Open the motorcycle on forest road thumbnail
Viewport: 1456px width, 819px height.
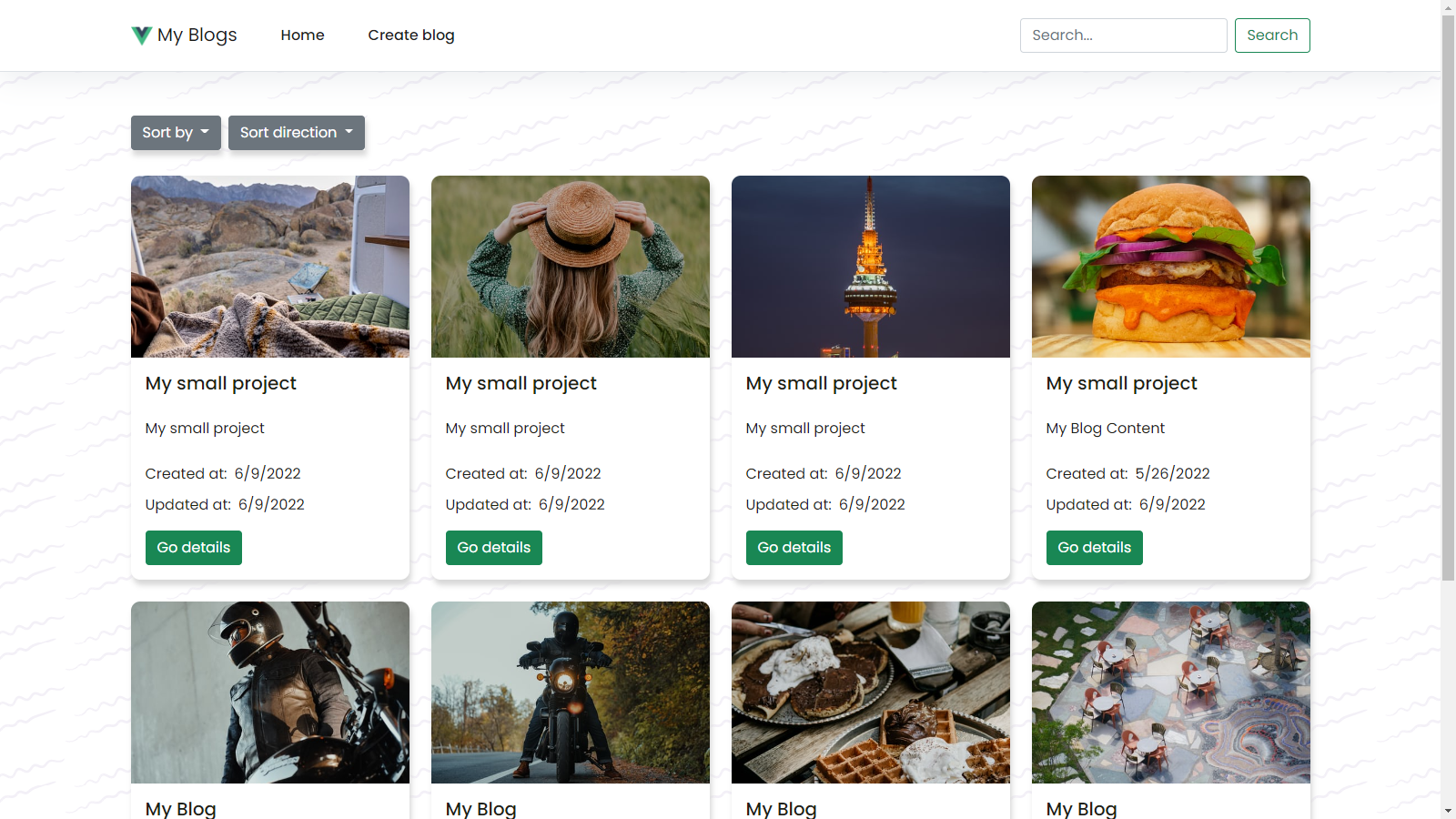pos(571,693)
